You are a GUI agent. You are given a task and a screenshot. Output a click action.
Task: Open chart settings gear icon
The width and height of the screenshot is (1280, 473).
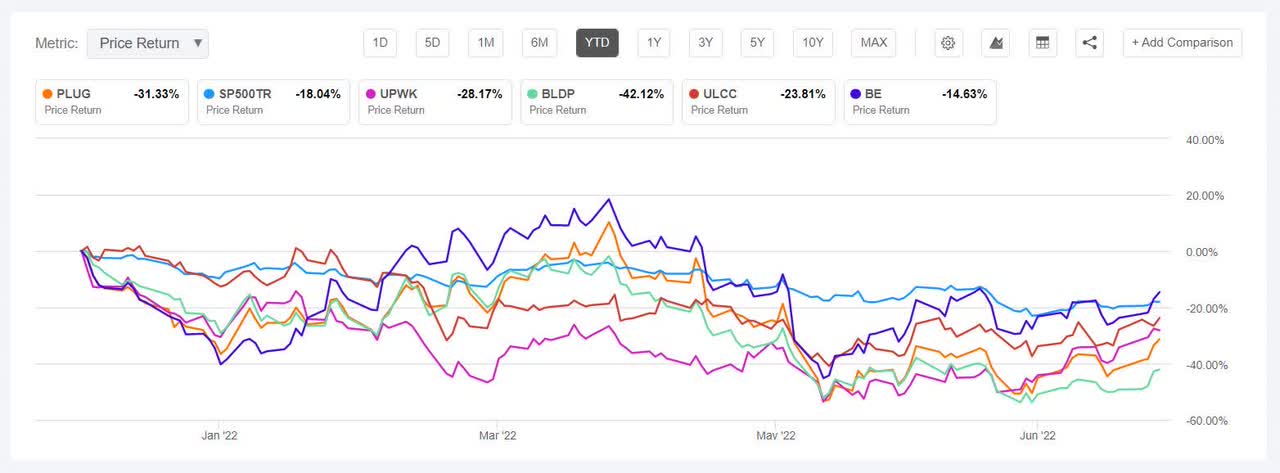(x=948, y=43)
